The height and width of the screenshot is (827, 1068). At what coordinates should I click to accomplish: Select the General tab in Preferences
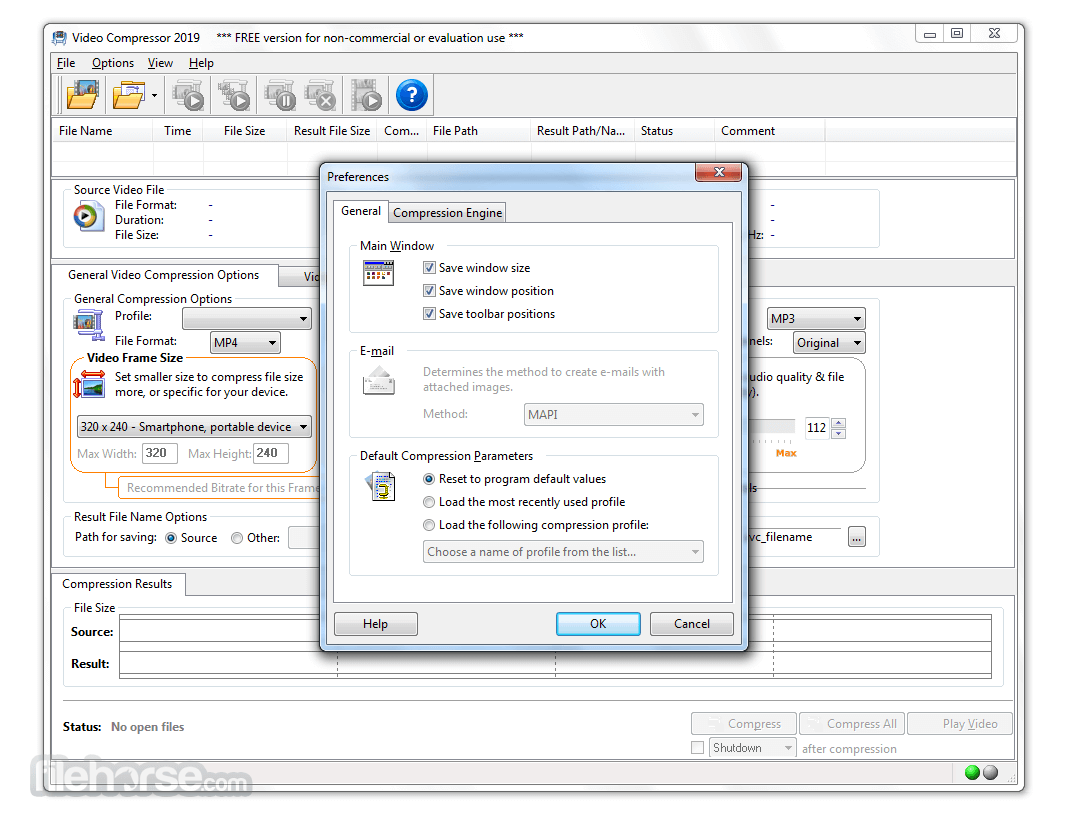pos(360,211)
